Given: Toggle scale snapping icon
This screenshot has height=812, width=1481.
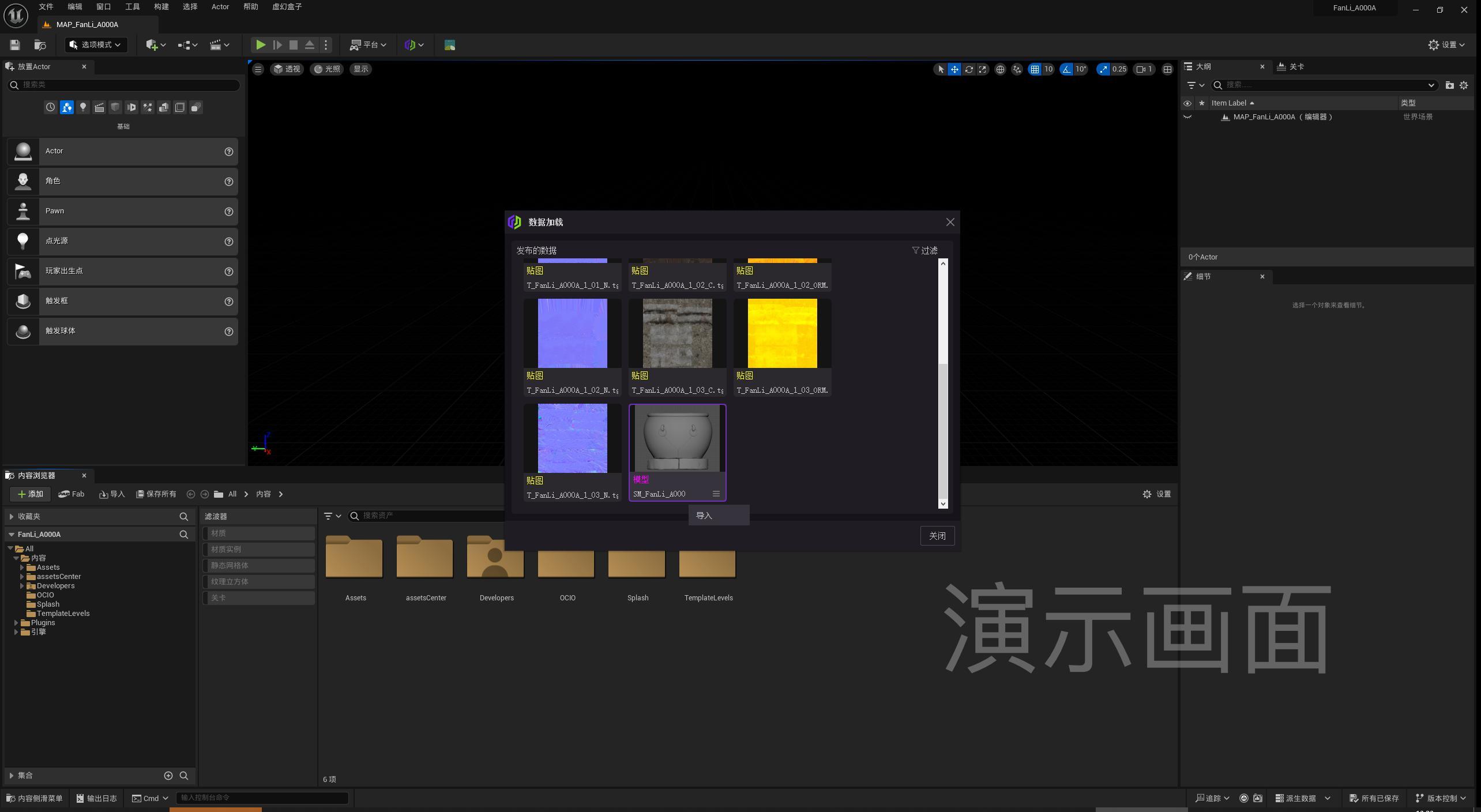Looking at the screenshot, I should click(x=1103, y=69).
